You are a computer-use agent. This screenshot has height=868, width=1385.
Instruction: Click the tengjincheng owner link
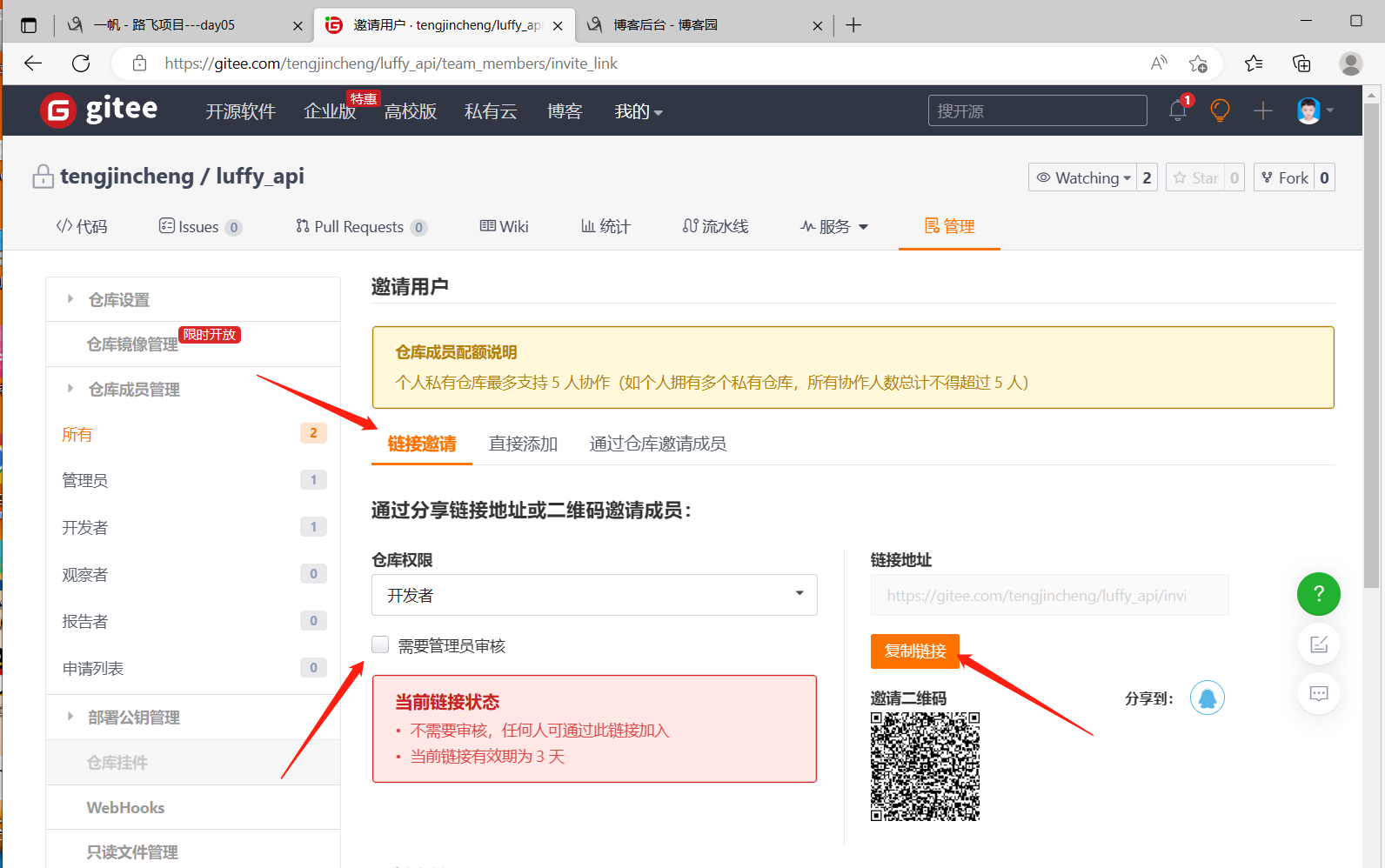coord(127,177)
